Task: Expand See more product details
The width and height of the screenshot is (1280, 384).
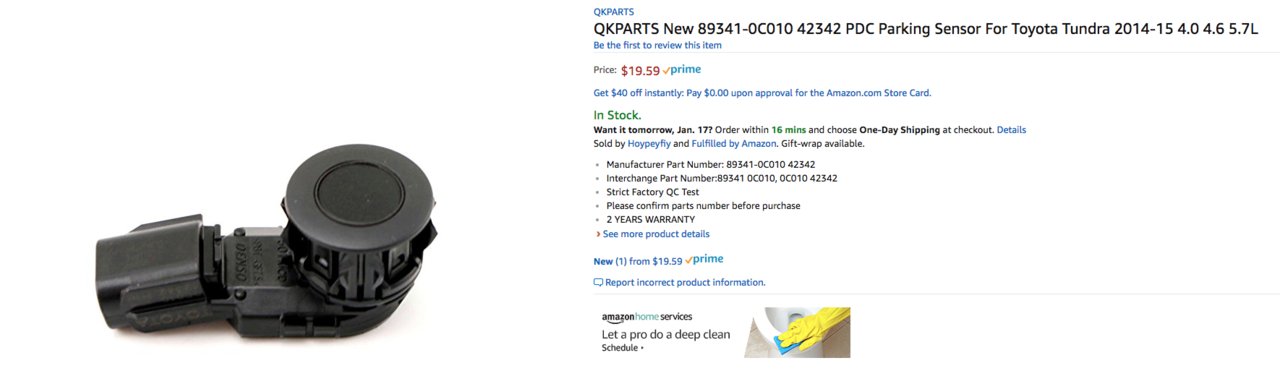Action: [656, 234]
